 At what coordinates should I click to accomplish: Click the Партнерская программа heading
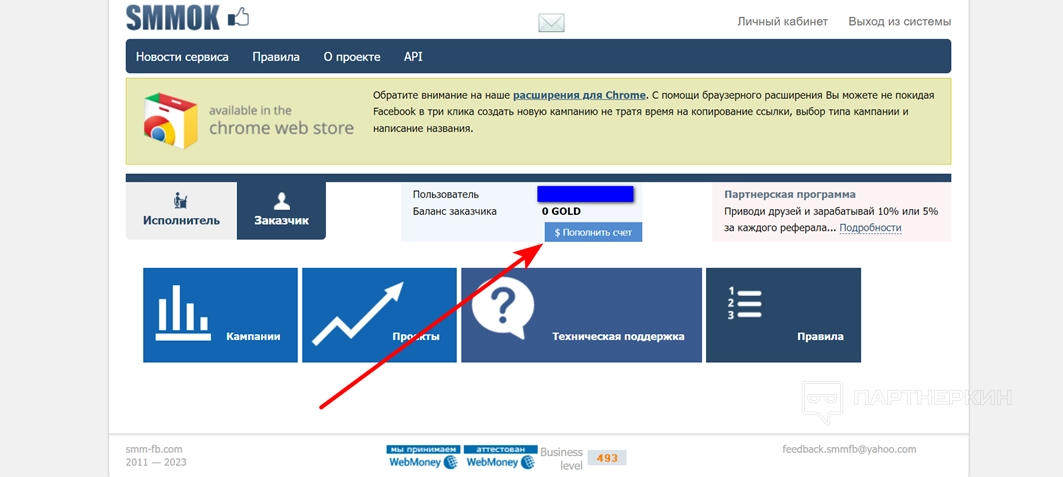click(x=790, y=194)
